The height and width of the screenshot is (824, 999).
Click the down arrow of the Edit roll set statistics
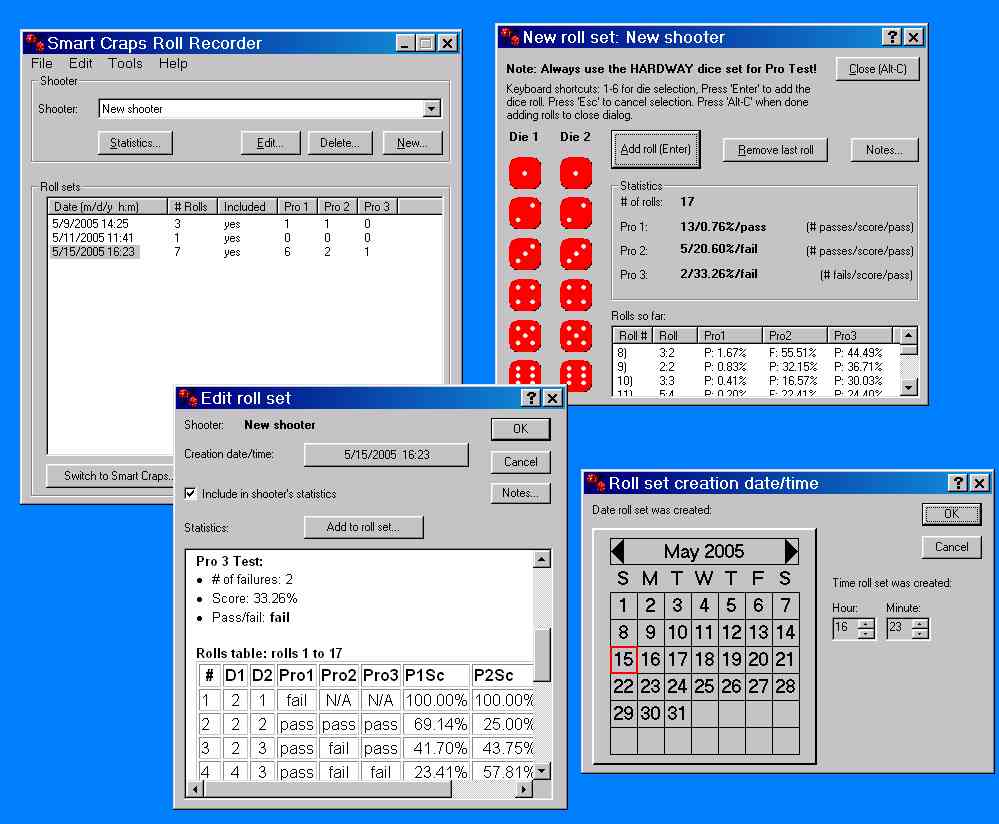[x=542, y=771]
